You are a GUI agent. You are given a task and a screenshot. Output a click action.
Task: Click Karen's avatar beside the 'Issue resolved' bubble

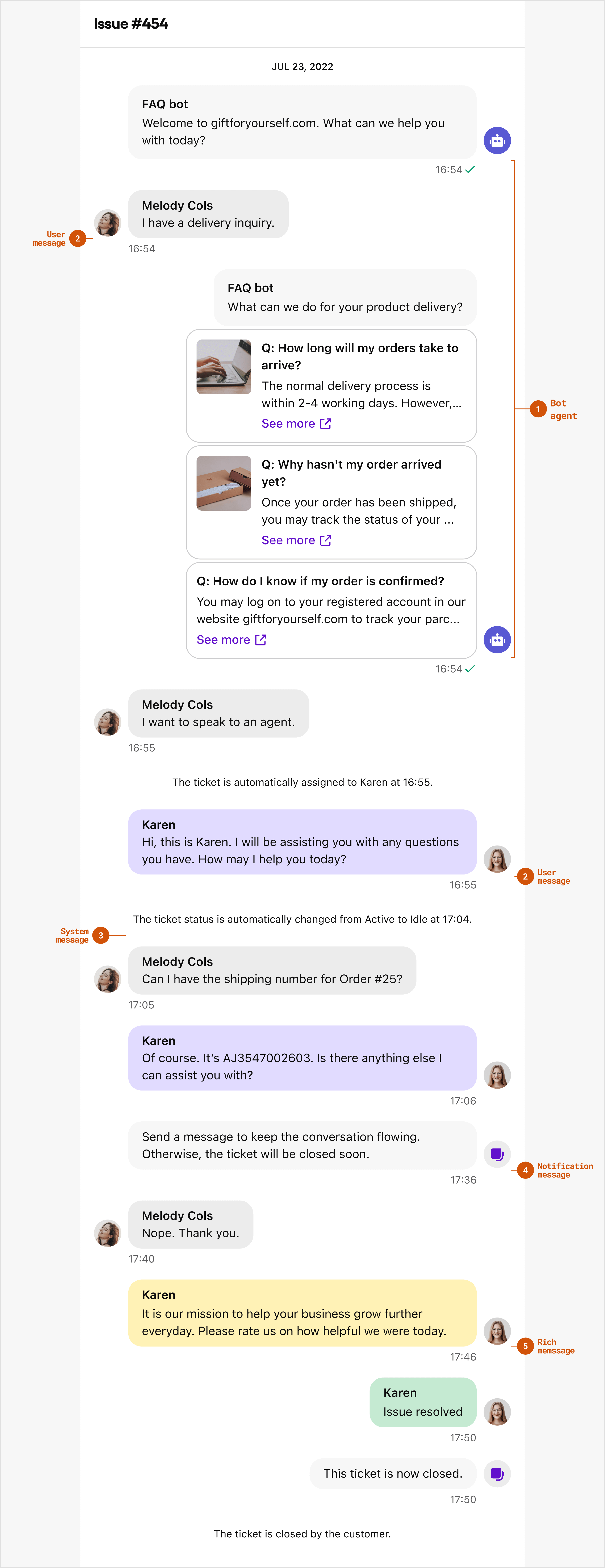(497, 1412)
